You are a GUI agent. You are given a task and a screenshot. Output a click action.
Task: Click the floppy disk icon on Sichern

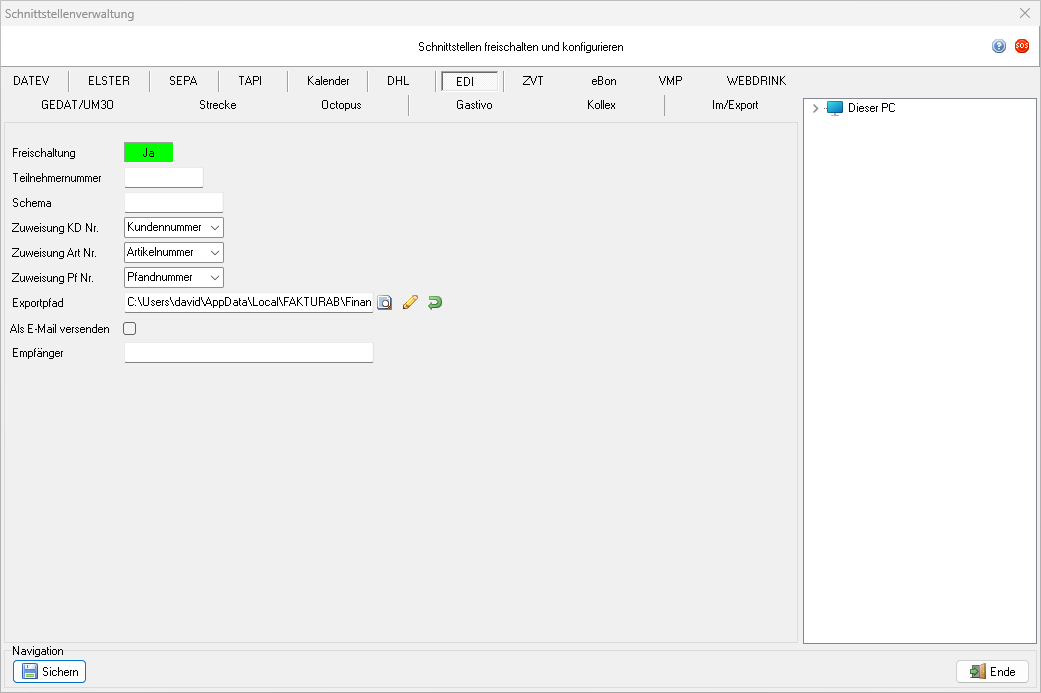point(30,672)
